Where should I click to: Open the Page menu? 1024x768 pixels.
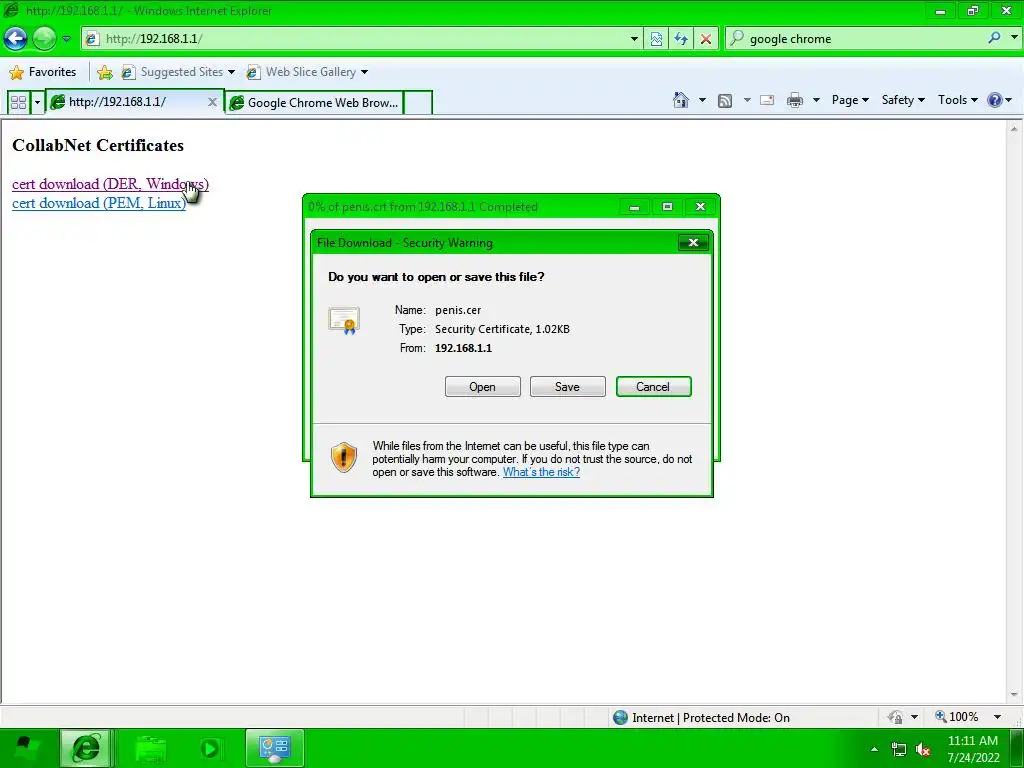[850, 100]
